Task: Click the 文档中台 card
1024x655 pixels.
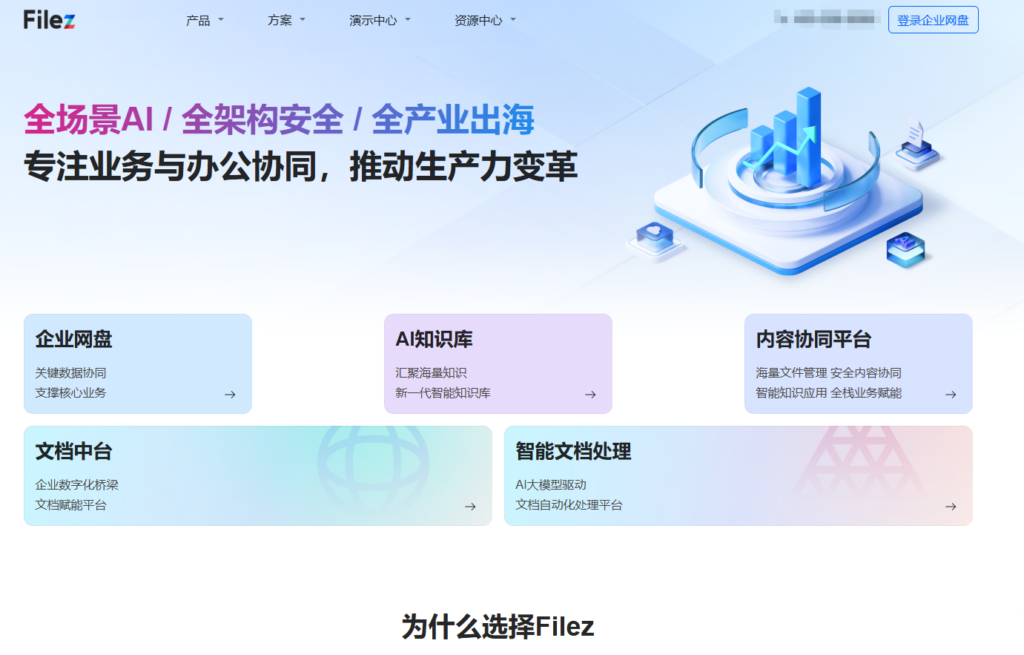Action: (258, 475)
